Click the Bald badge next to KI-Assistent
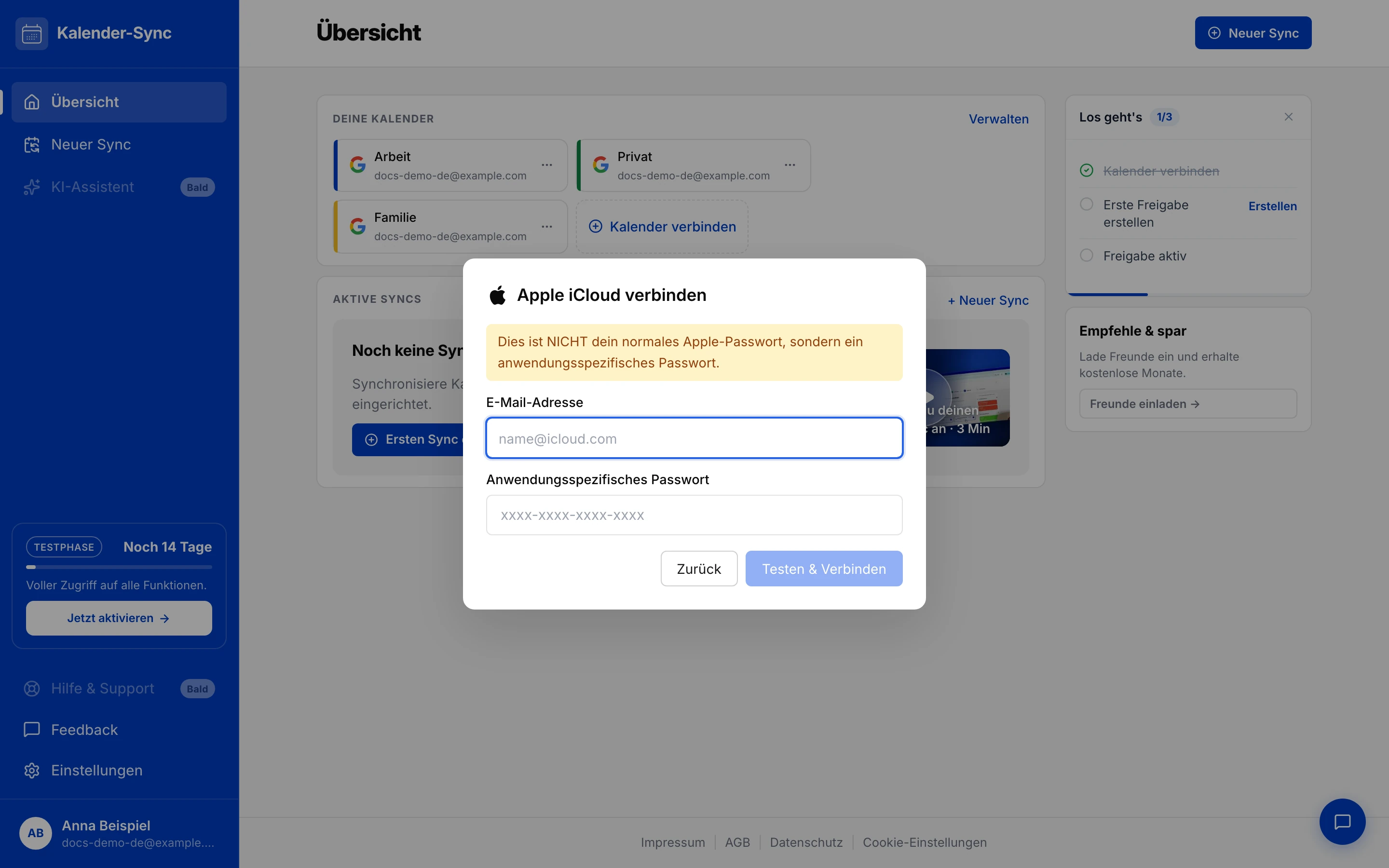Viewport: 1389px width, 868px height. [x=197, y=187]
